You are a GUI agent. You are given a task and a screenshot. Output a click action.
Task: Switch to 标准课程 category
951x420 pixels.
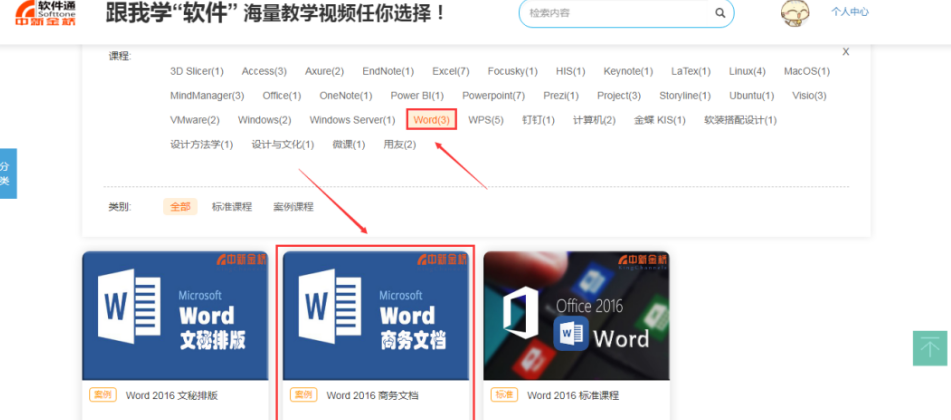pyautogui.click(x=231, y=207)
